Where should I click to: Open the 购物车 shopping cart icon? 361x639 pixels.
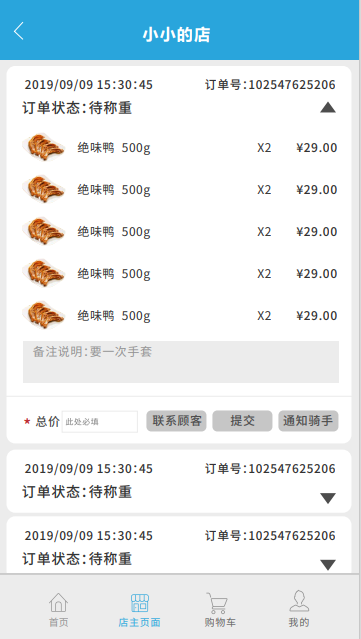coord(217,603)
